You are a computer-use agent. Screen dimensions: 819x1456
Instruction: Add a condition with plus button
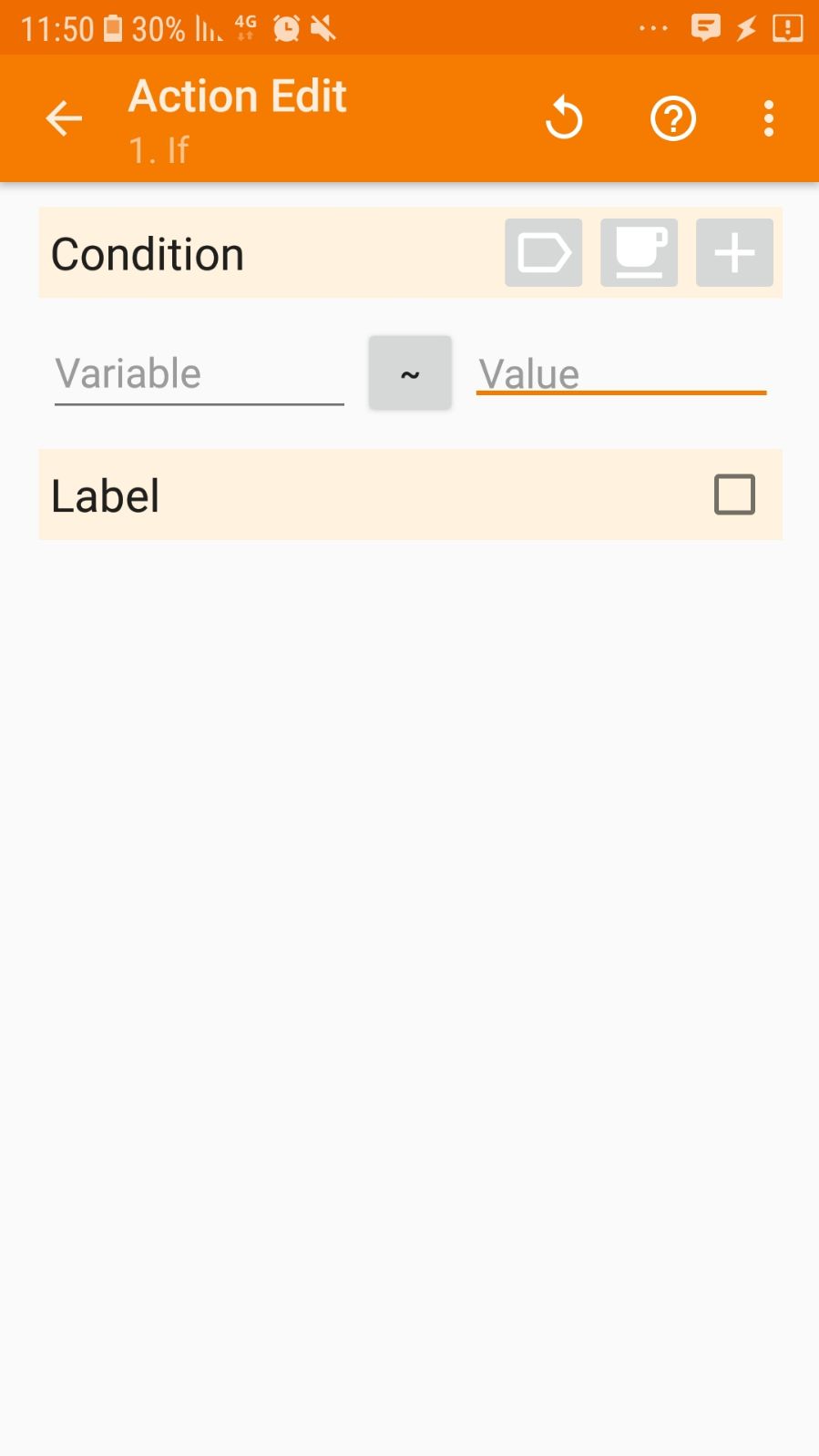point(734,253)
